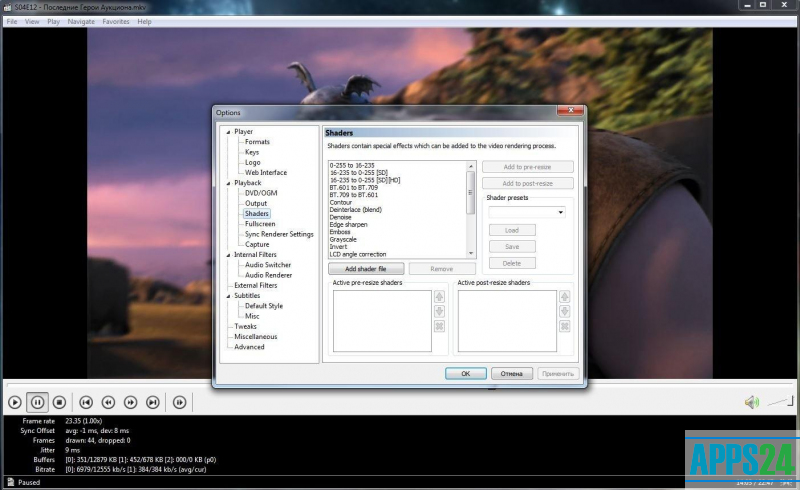Viewport: 800px width, 490px height.
Task: Close the Options dialog
Action: [x=570, y=110]
